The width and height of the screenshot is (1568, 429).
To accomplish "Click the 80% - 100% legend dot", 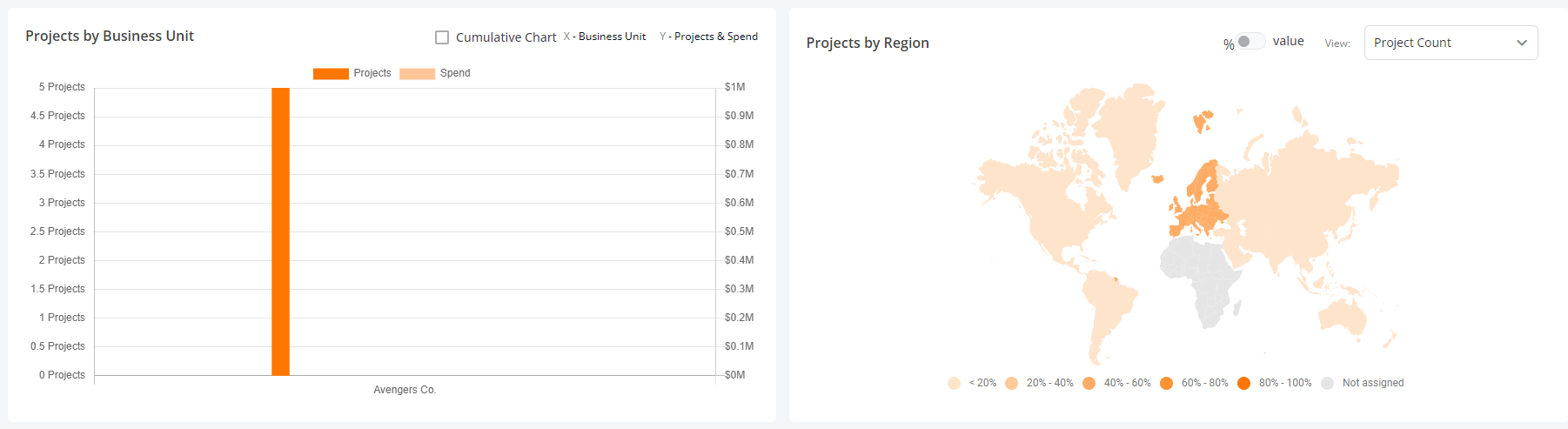I will [x=1243, y=383].
